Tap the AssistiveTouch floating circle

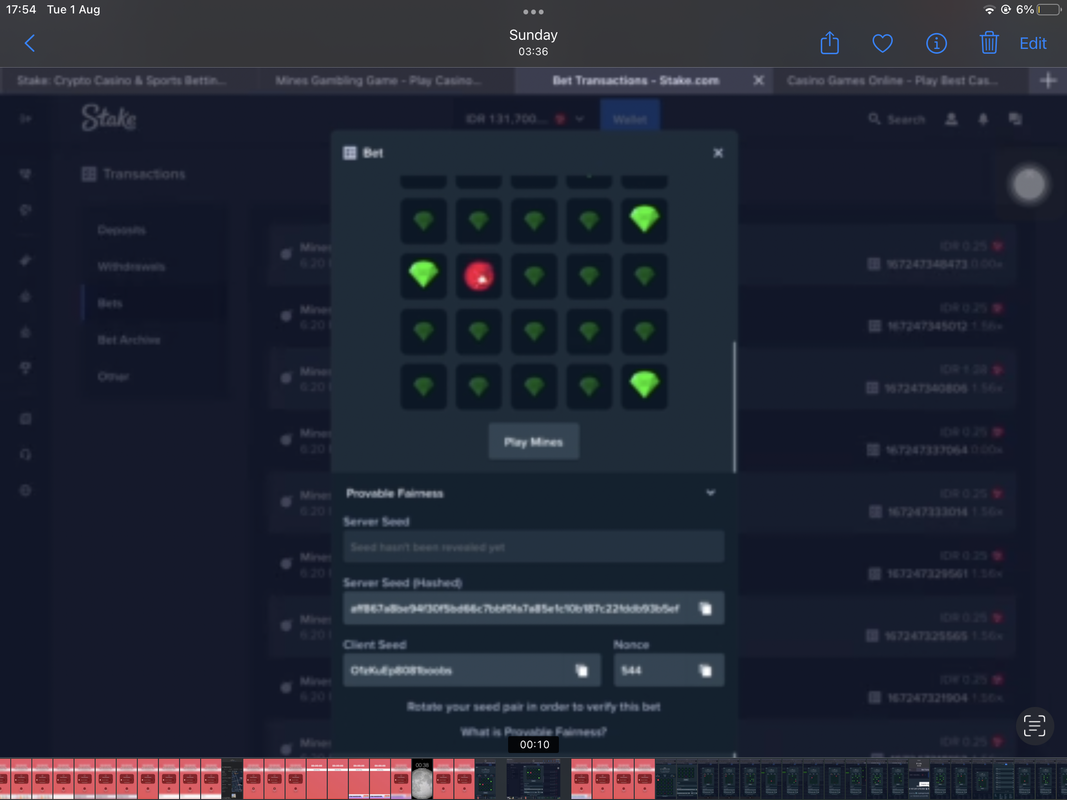tap(1029, 184)
